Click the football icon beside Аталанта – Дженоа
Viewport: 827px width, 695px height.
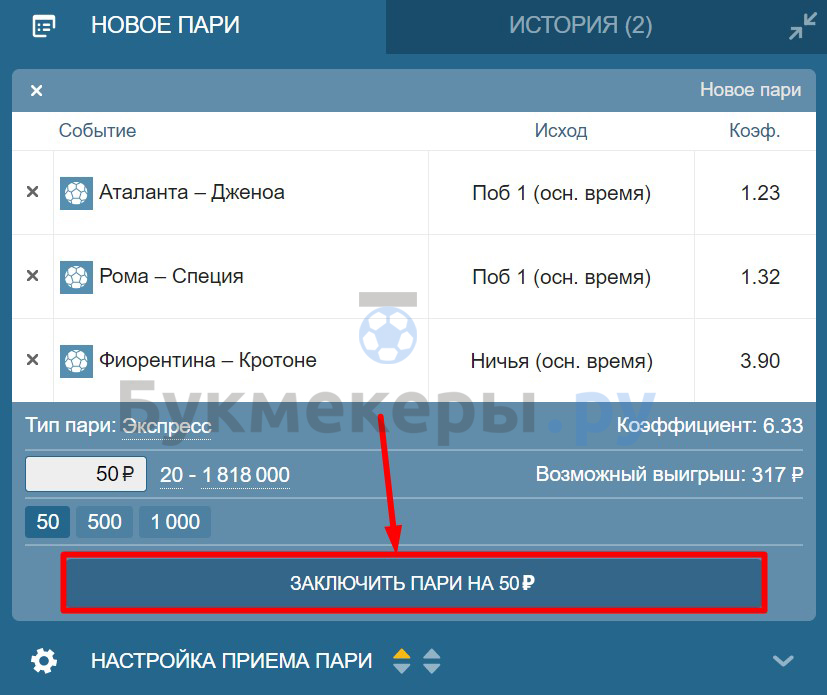click(76, 193)
